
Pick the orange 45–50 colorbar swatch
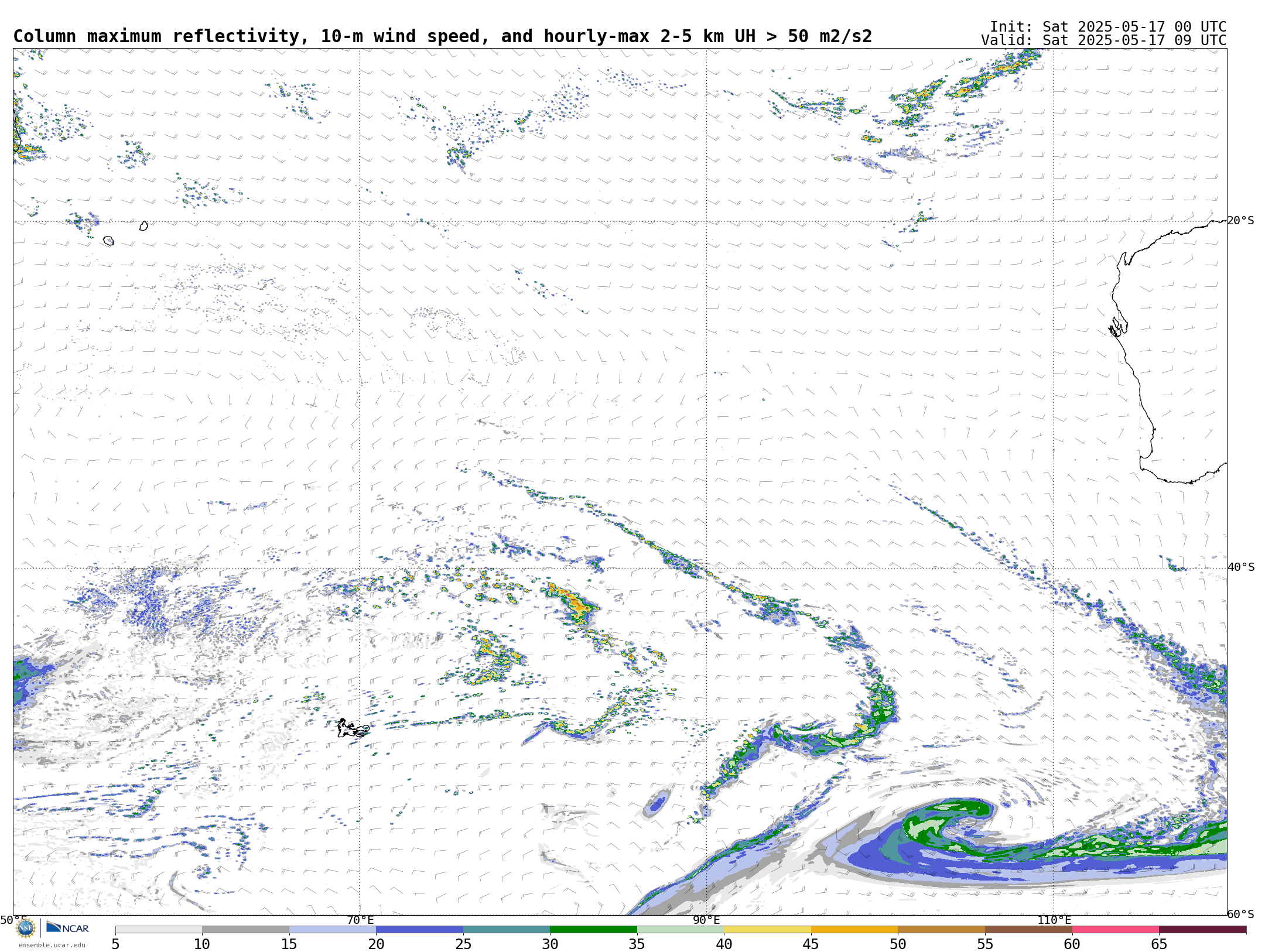coord(854,930)
